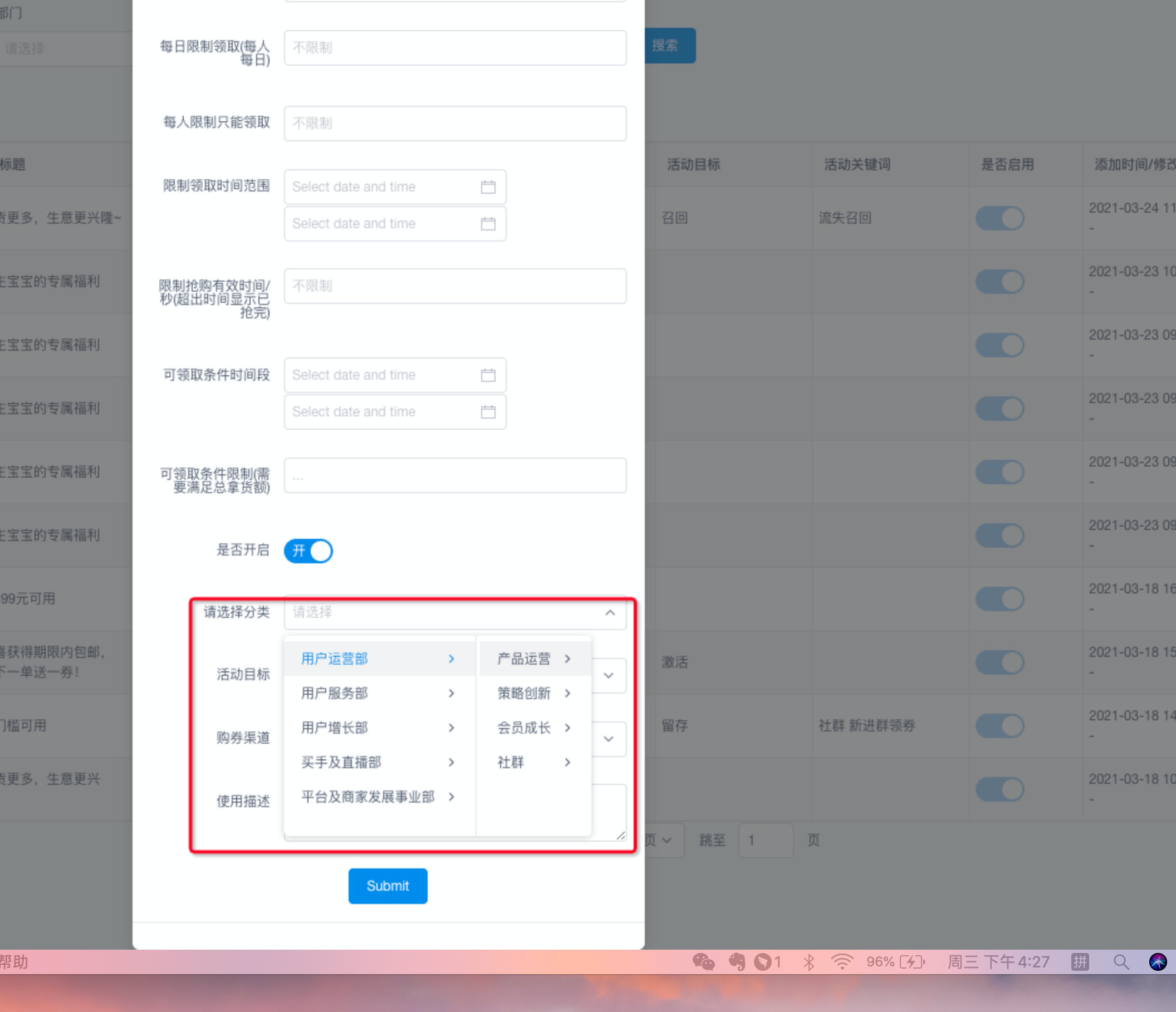1176x1012 pixels.
Task: Click the 搜索 button behind the dialog
Action: click(670, 46)
